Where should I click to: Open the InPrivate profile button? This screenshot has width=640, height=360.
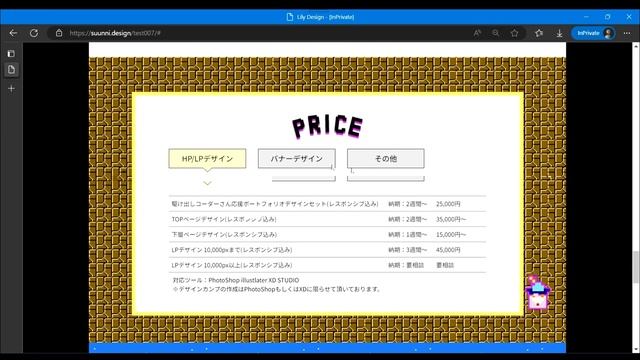click(593, 33)
